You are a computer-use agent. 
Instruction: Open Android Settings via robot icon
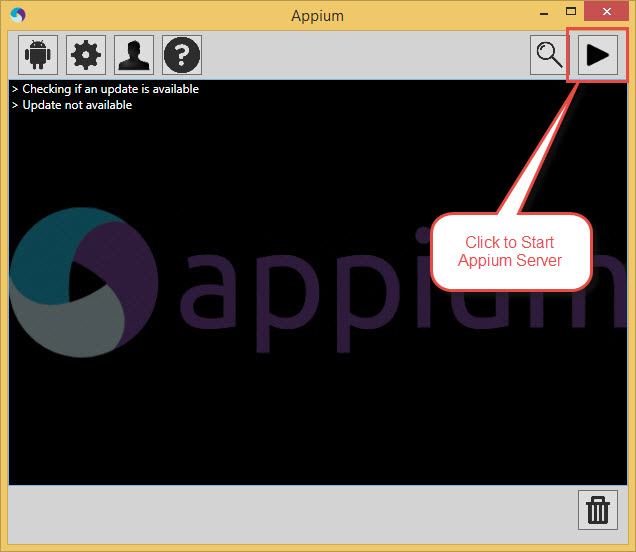tap(38, 55)
